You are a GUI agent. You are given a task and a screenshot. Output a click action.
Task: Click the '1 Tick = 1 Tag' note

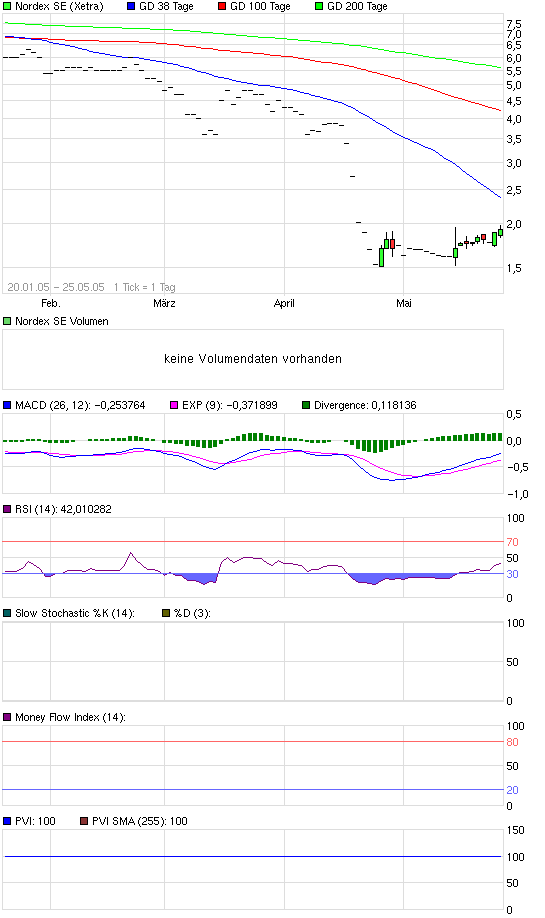[145, 287]
